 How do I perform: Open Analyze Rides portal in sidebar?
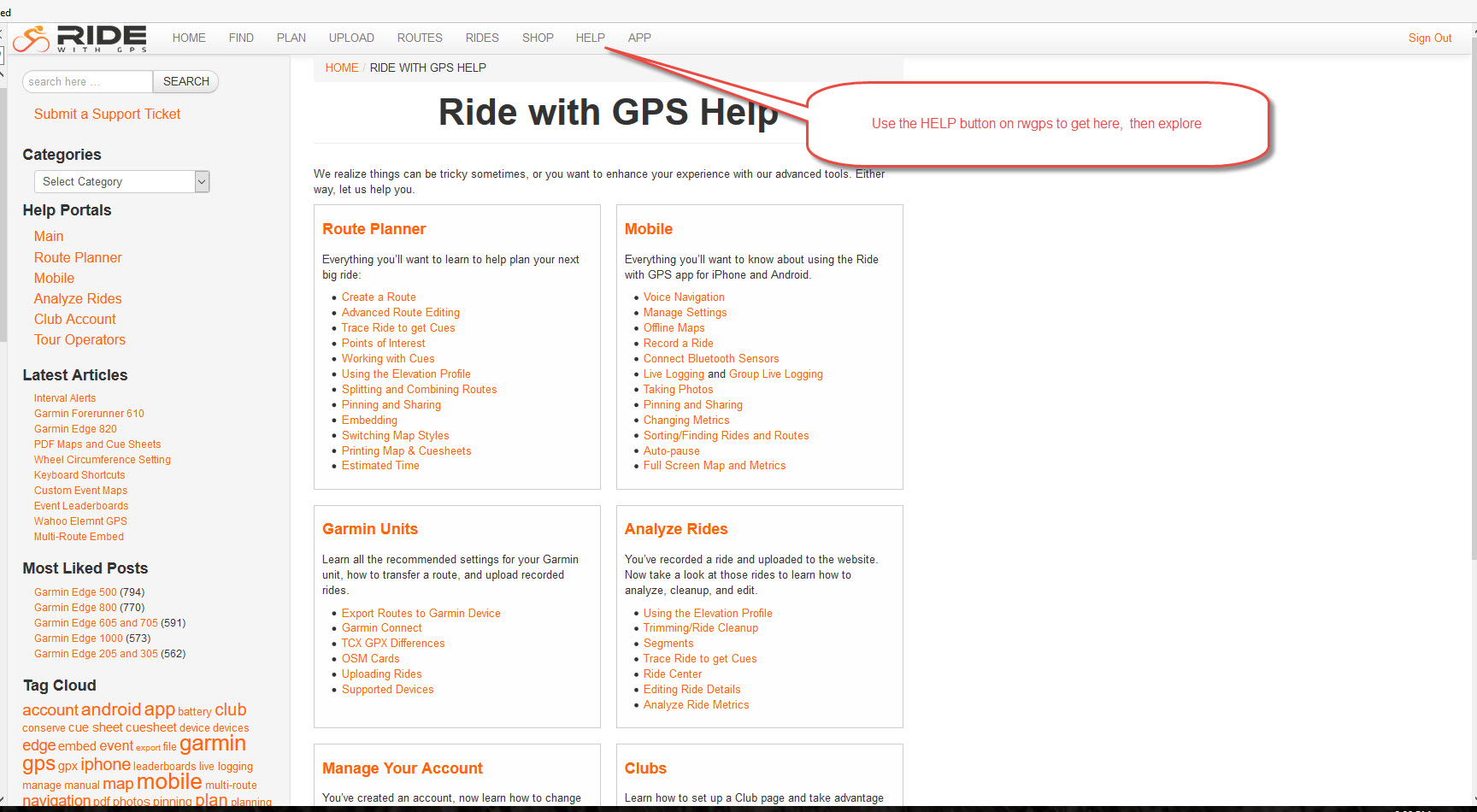(x=78, y=298)
